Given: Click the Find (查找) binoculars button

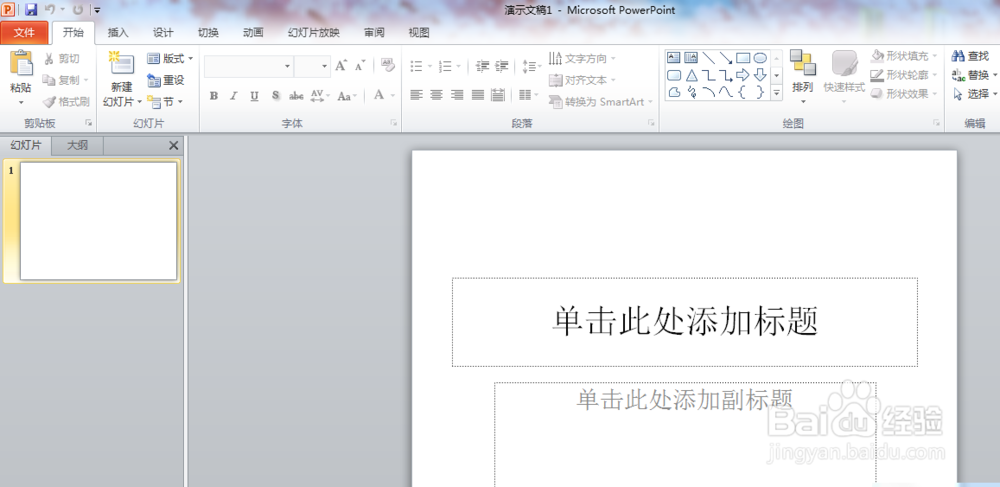Looking at the screenshot, I should click(970, 56).
